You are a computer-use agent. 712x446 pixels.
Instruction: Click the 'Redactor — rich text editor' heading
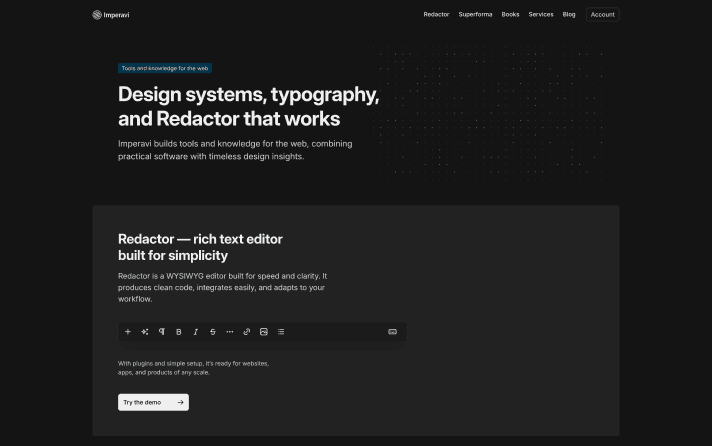coord(200,239)
